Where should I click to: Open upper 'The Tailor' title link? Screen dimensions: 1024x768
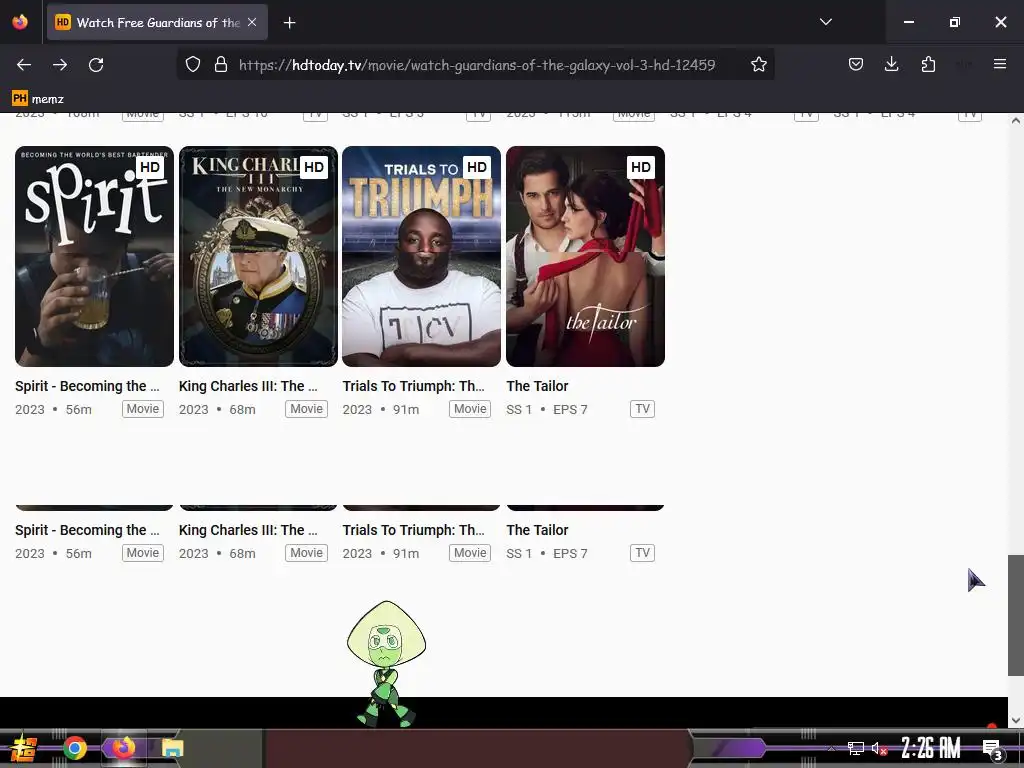point(537,386)
